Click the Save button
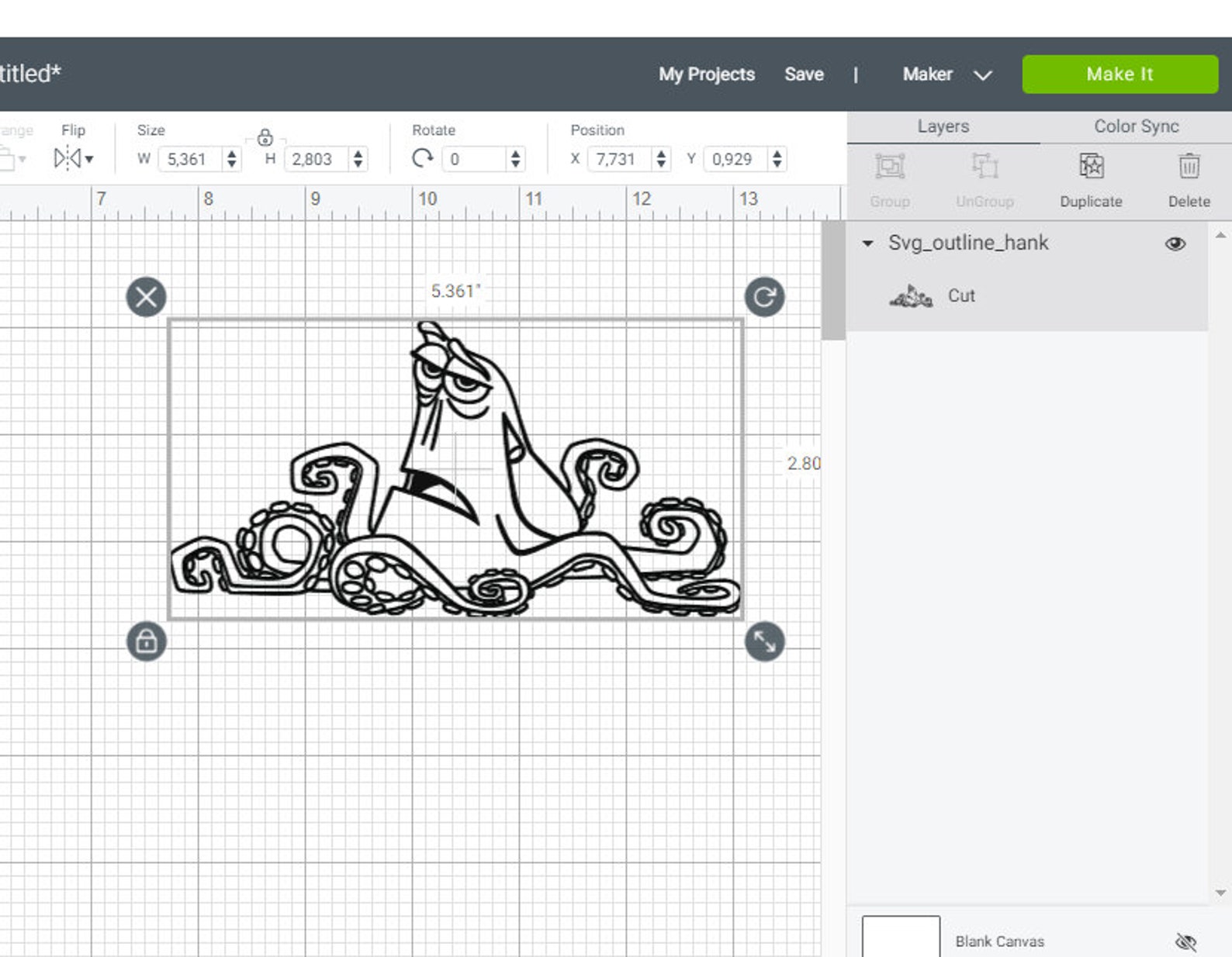 (x=804, y=74)
